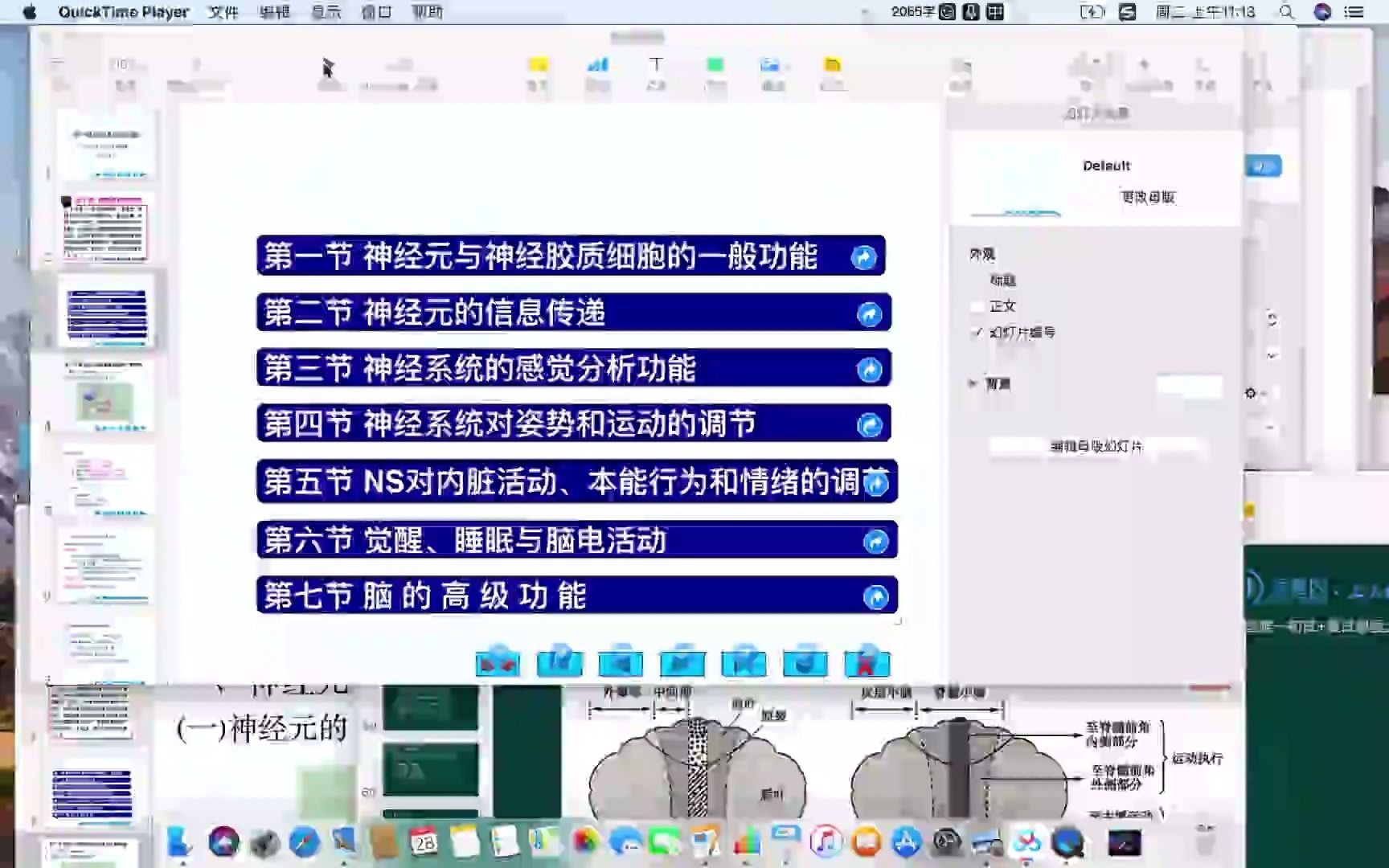Open the Apple menu
Image resolution: width=1389 pixels, height=868 pixels.
pyautogui.click(x=30, y=12)
